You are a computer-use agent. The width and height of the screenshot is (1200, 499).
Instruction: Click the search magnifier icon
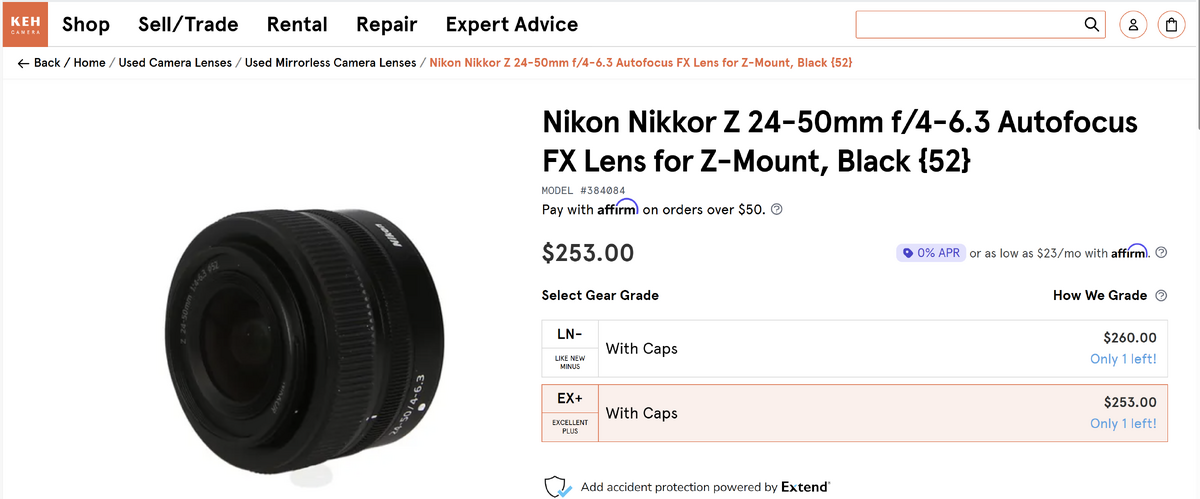(x=1091, y=24)
